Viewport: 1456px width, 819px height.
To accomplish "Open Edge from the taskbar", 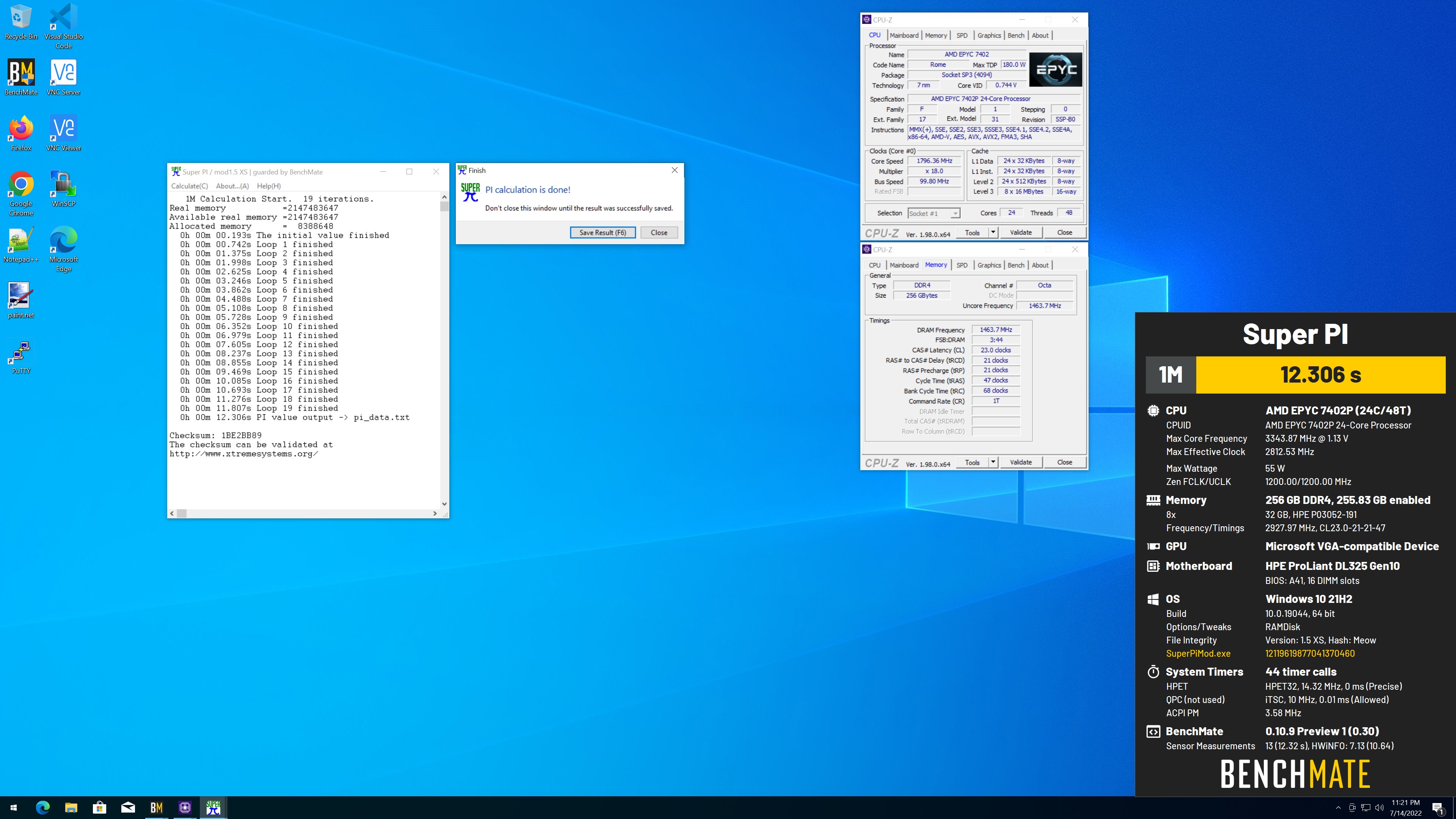I will (x=42, y=808).
